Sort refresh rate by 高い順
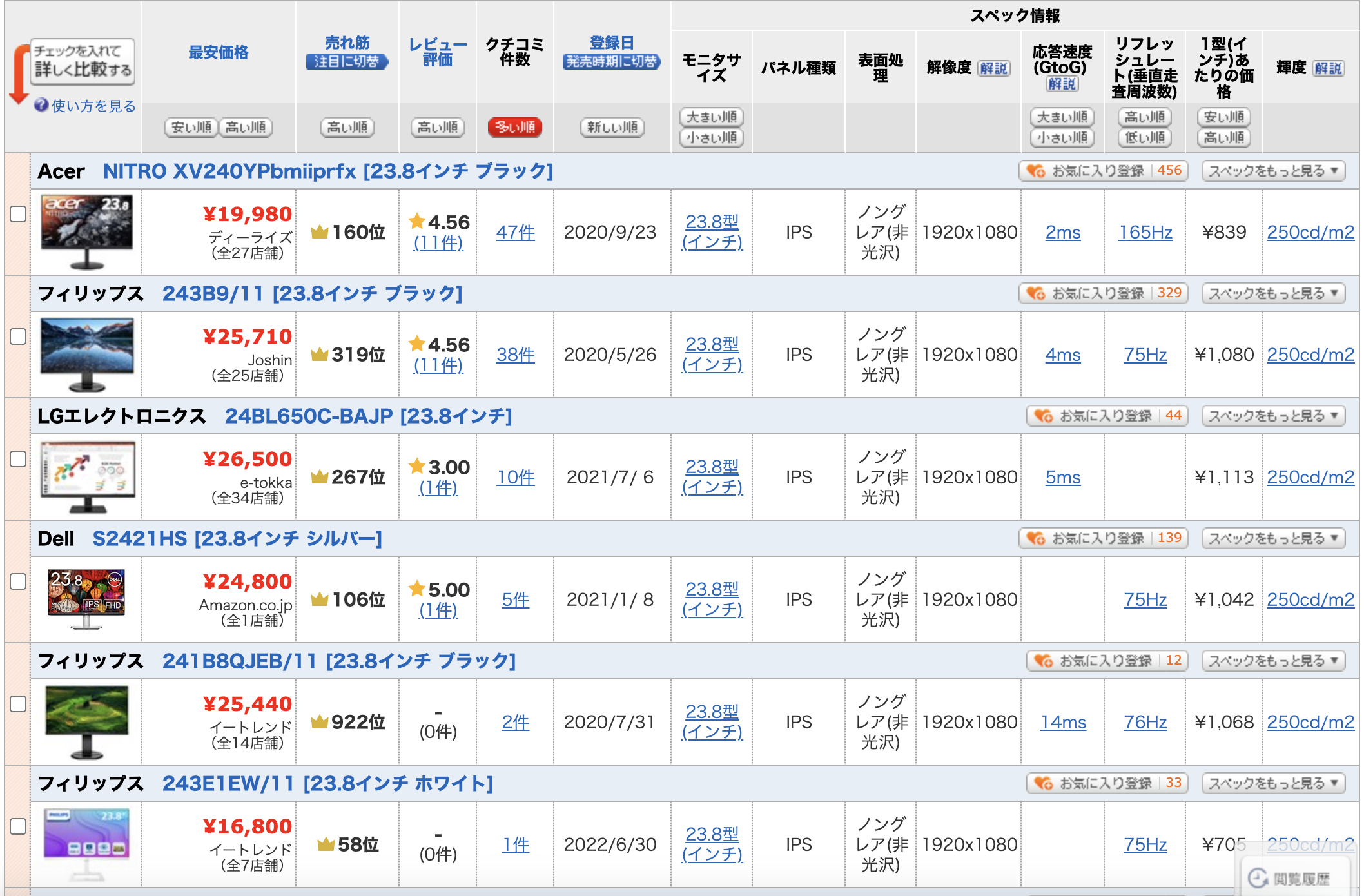1364x896 pixels. click(1145, 117)
